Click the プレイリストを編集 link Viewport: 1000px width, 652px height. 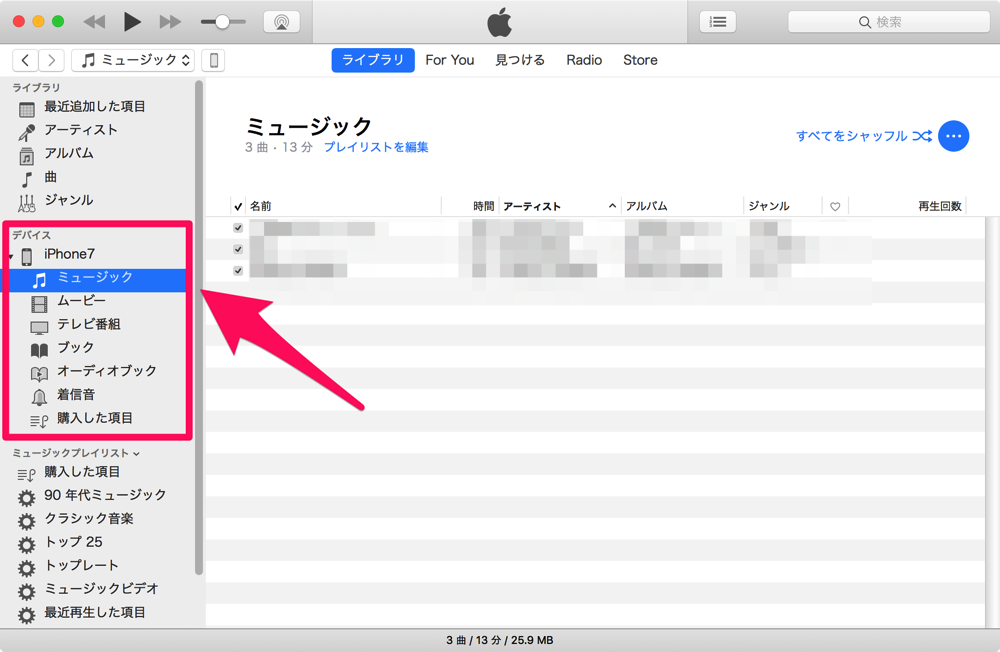point(376,147)
